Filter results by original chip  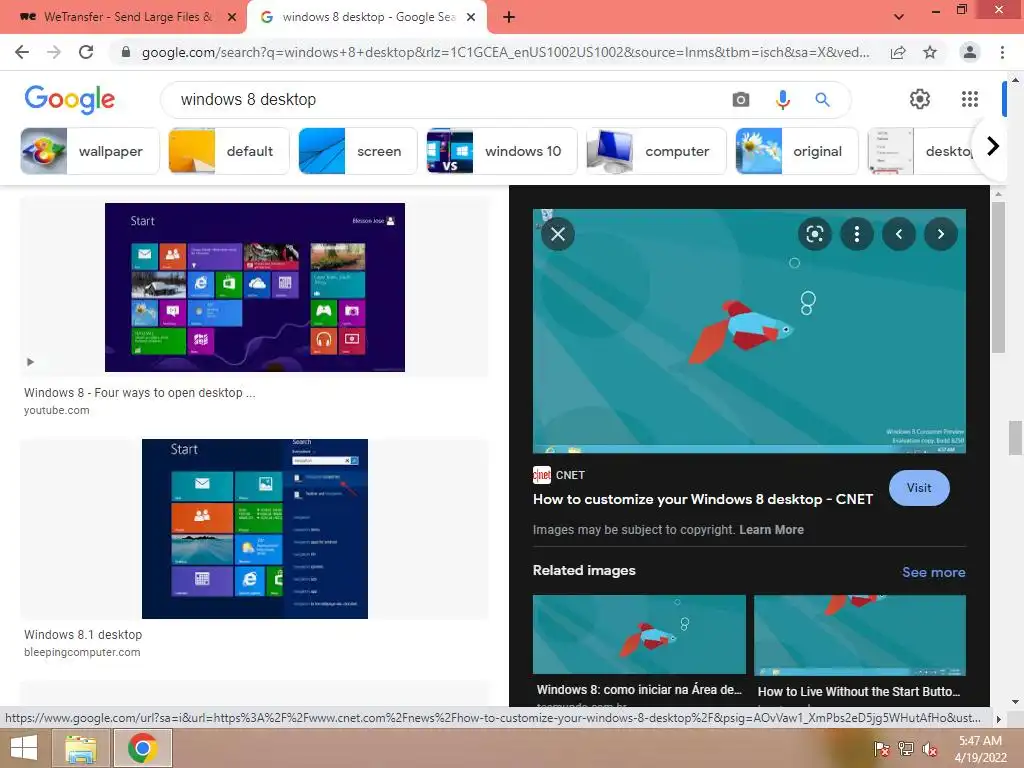pyautogui.click(x=797, y=151)
